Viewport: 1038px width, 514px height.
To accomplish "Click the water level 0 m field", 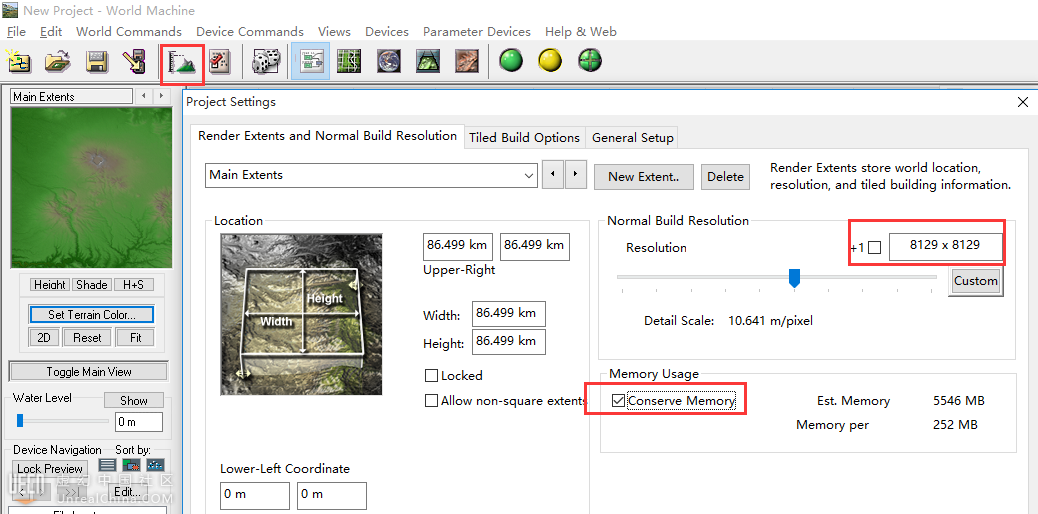I will (x=139, y=422).
